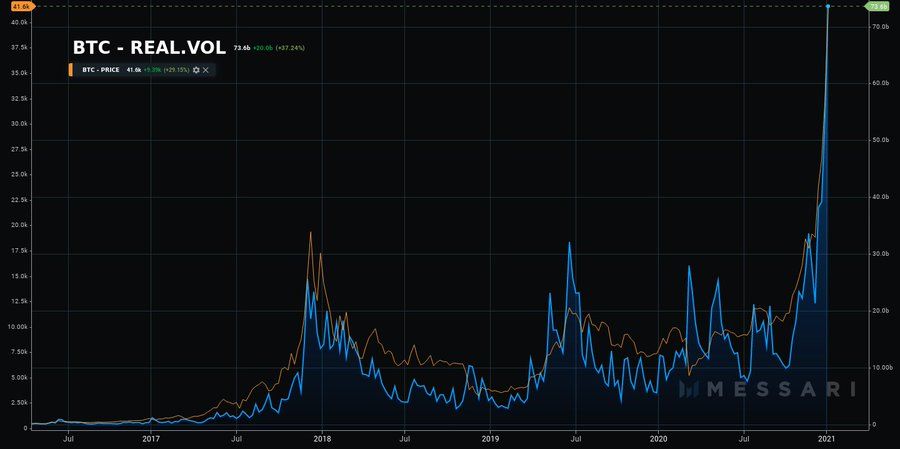Click the 10.0k left price axis label
The image size is (900, 449).
click(18, 327)
